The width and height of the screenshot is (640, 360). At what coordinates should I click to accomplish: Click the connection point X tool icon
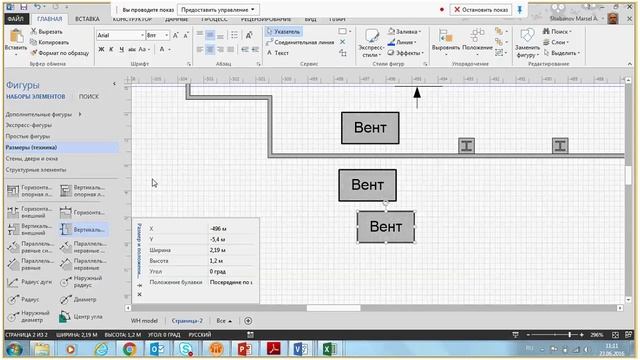pyautogui.click(x=342, y=42)
